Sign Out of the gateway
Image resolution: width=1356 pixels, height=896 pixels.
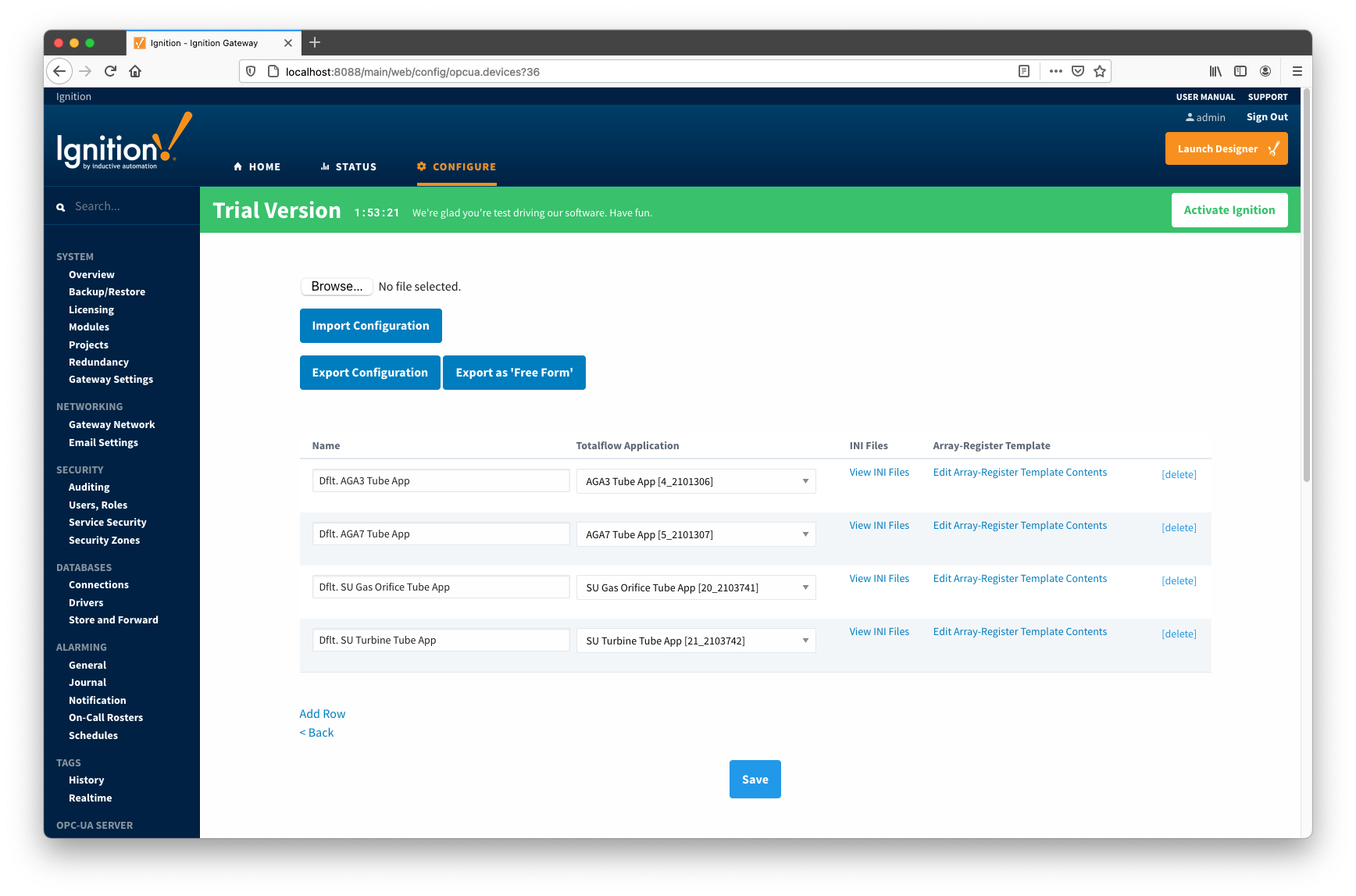[1267, 117]
